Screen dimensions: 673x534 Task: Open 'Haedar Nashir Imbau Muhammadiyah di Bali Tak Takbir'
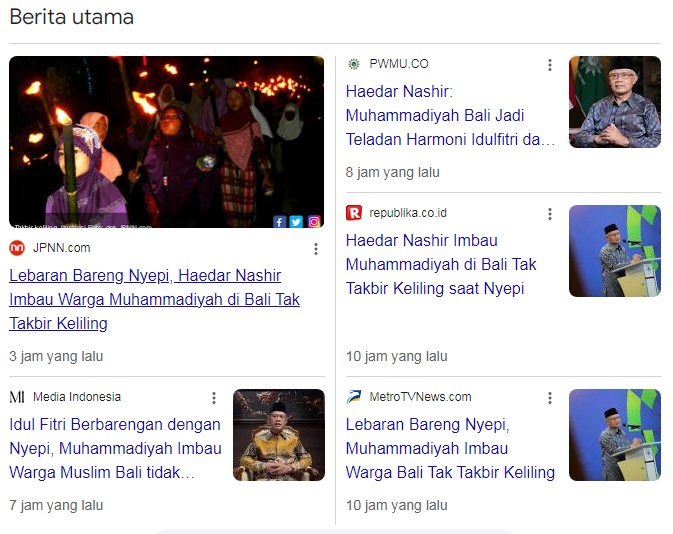point(441,264)
